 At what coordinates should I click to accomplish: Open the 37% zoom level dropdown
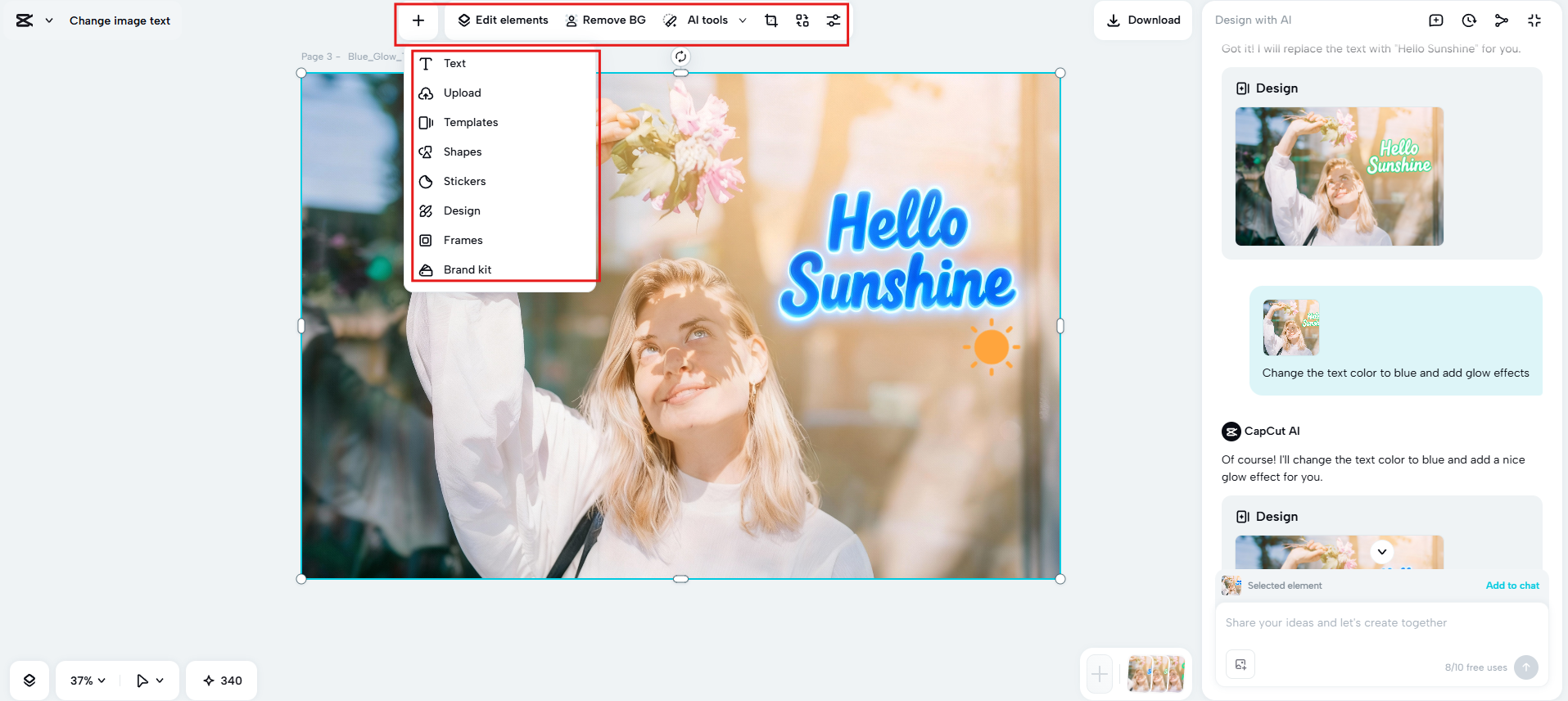pyautogui.click(x=88, y=681)
